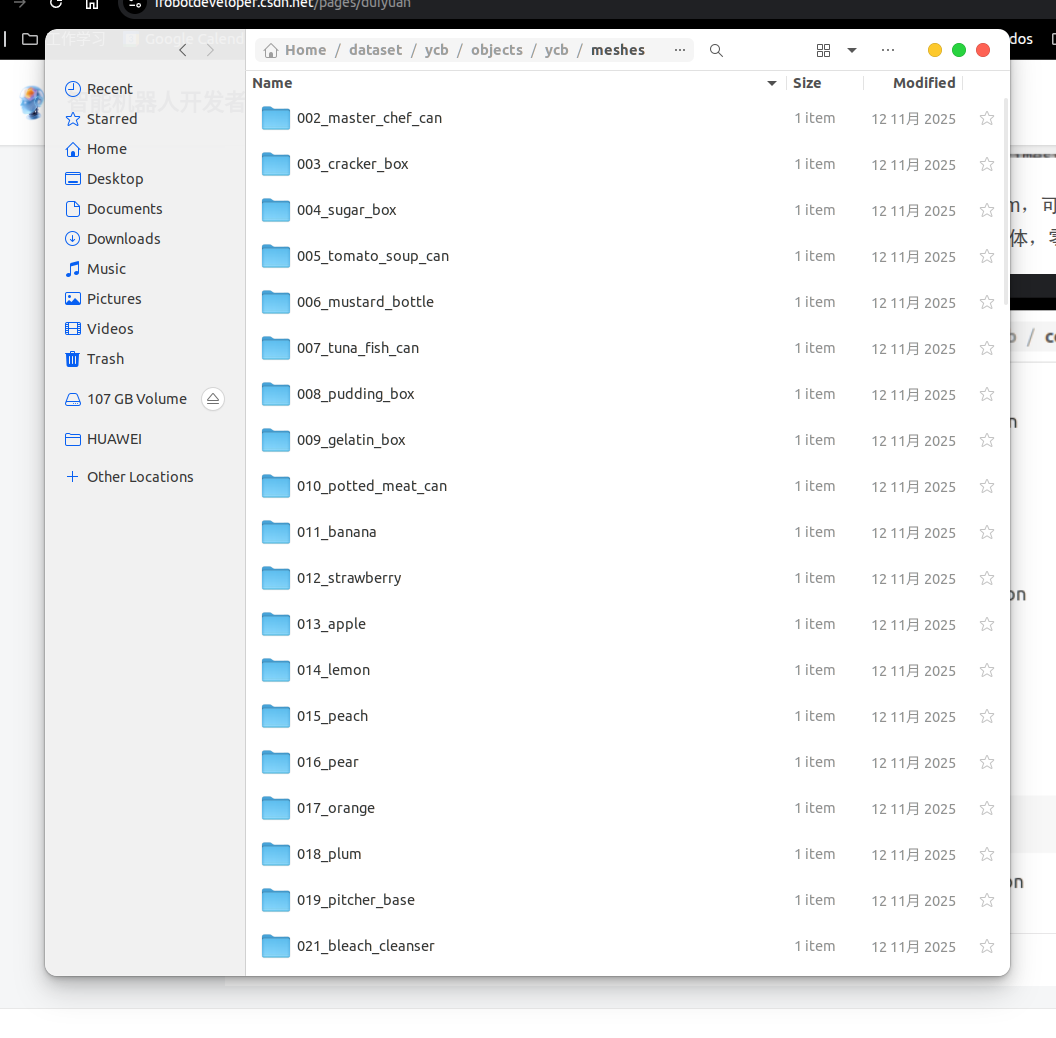The width and height of the screenshot is (1056, 1038).
Task: Sort by Name column header arrow
Action: tap(772, 84)
